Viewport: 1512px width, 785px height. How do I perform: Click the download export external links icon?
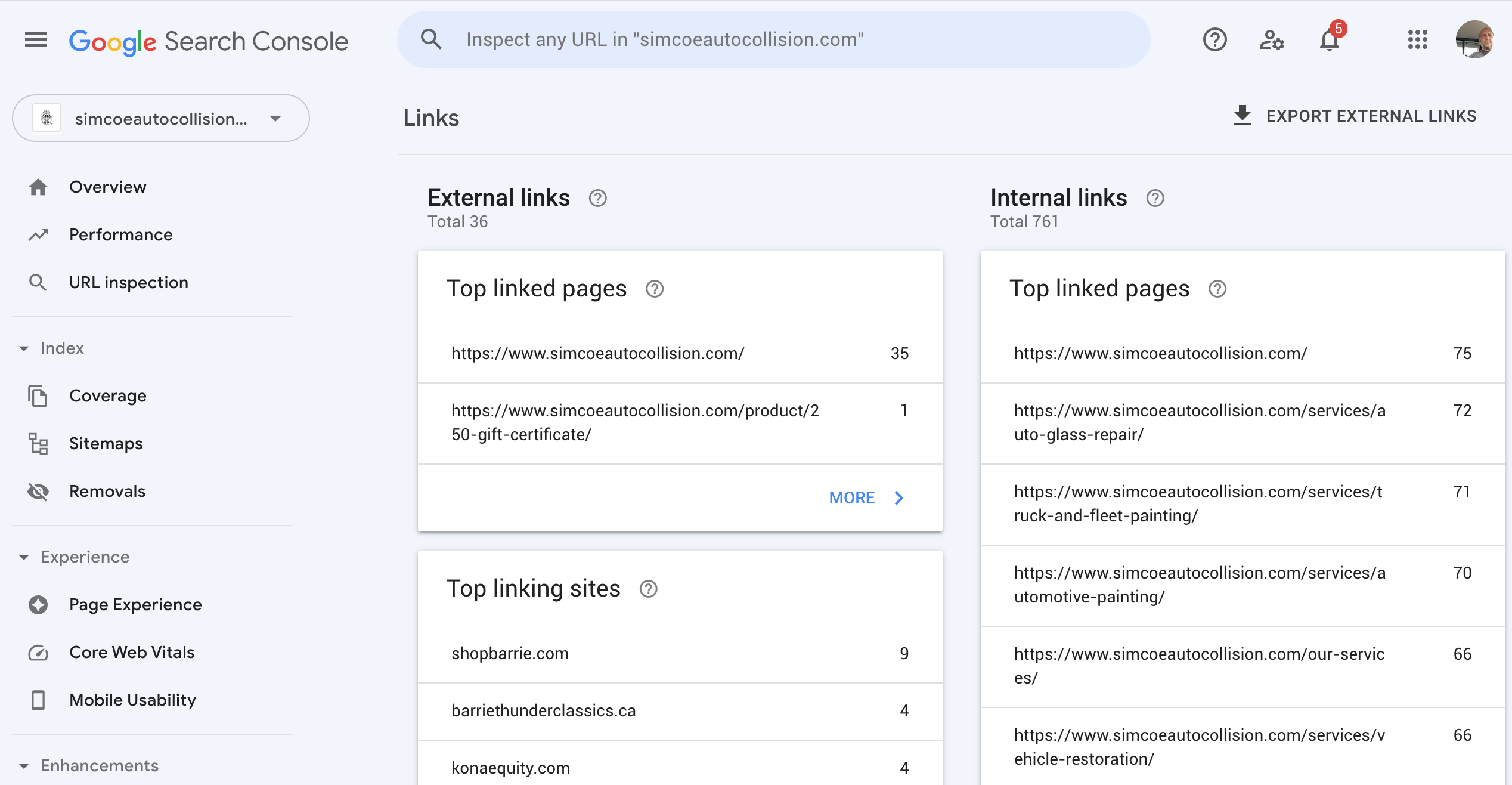click(1242, 116)
